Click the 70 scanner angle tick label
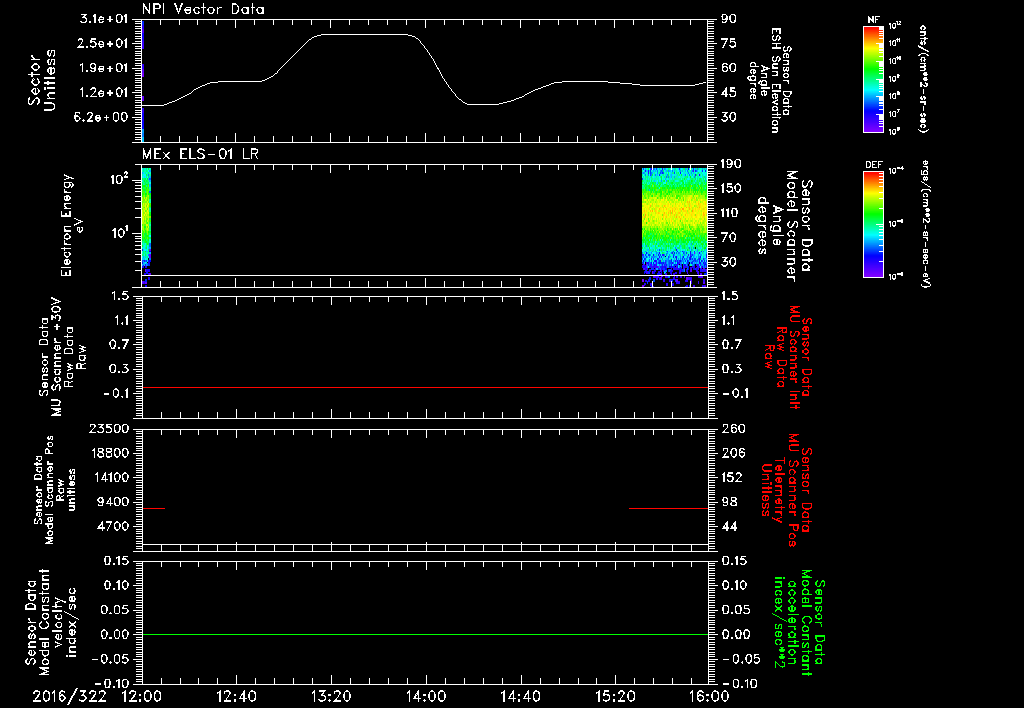 729,238
